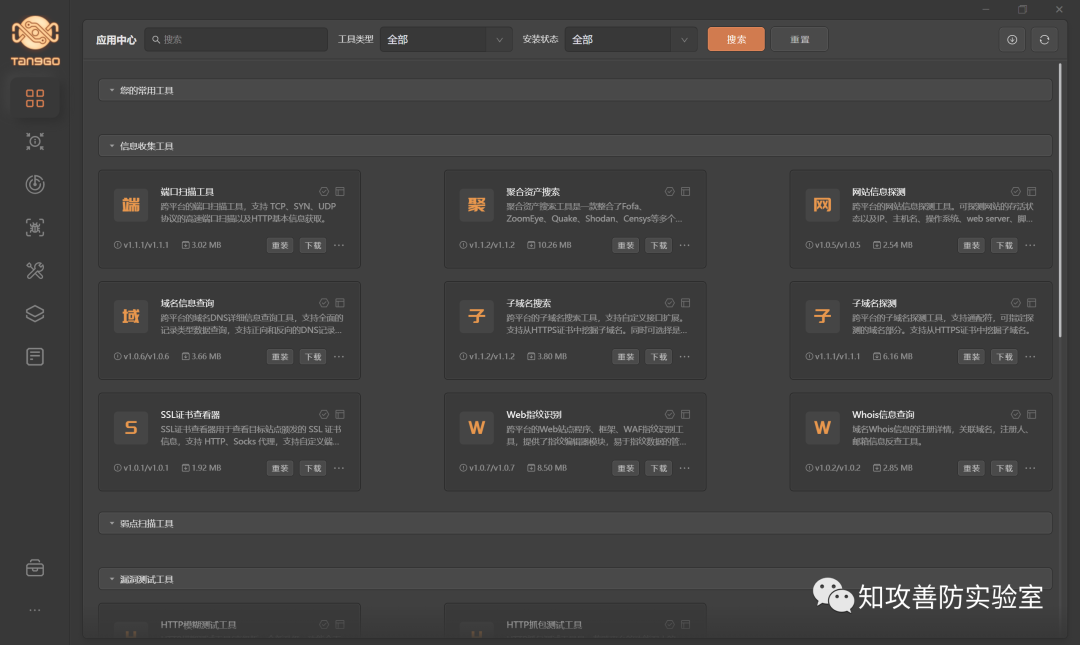Open the wrench tools icon in sidebar
1080x645 pixels.
click(x=34, y=270)
